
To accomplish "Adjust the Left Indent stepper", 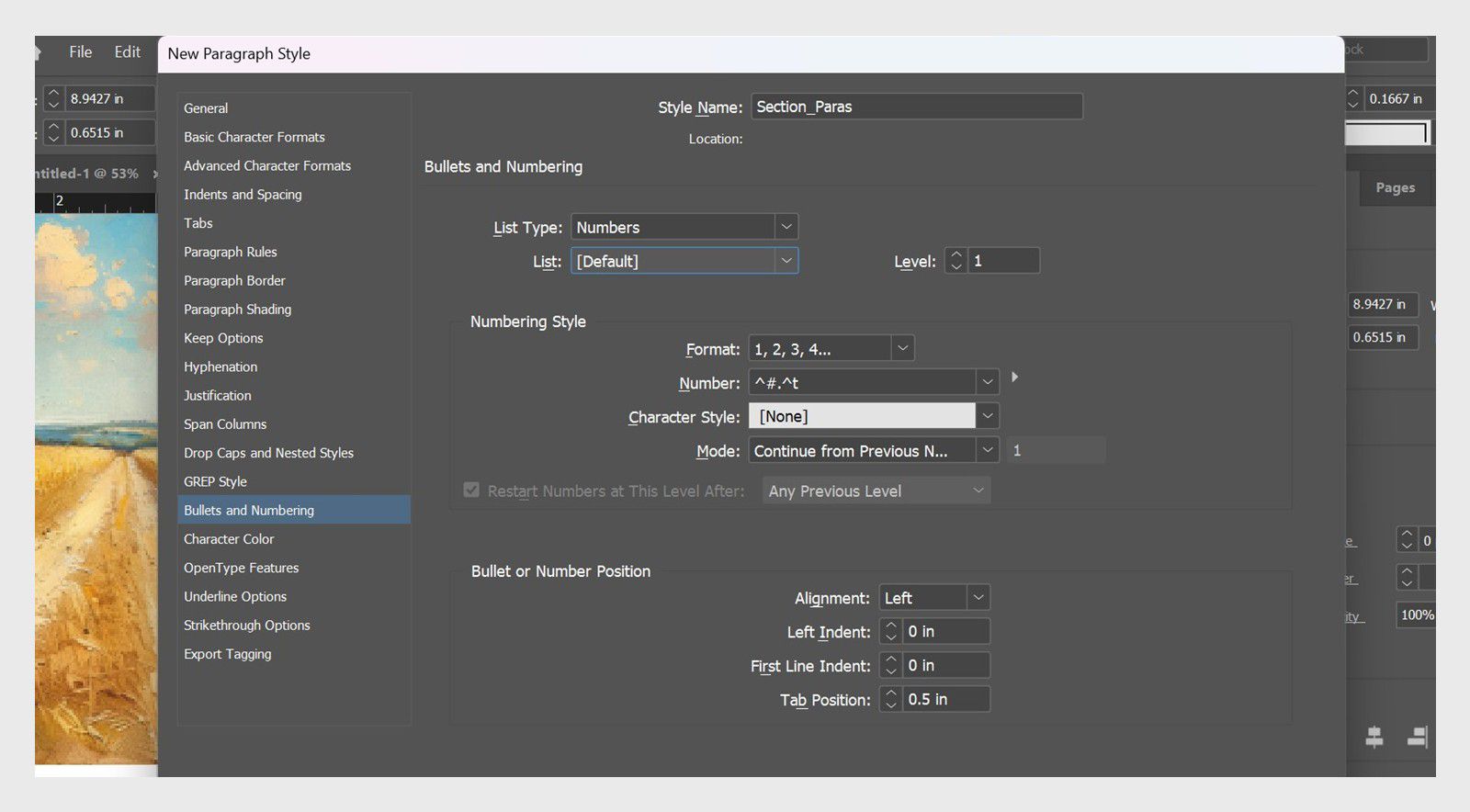I will point(890,631).
